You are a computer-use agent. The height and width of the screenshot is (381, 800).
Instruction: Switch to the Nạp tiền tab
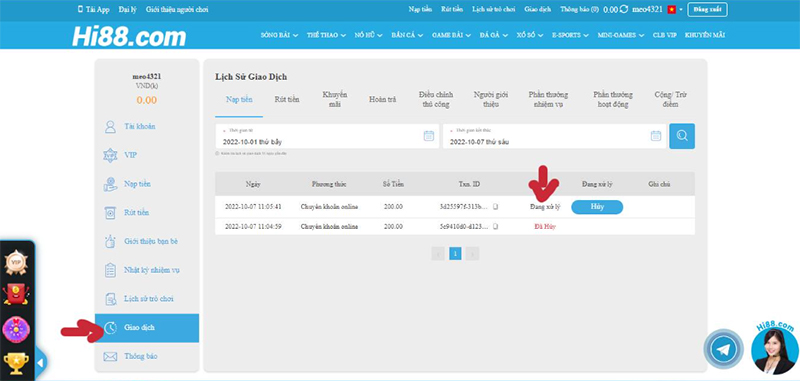pyautogui.click(x=239, y=99)
